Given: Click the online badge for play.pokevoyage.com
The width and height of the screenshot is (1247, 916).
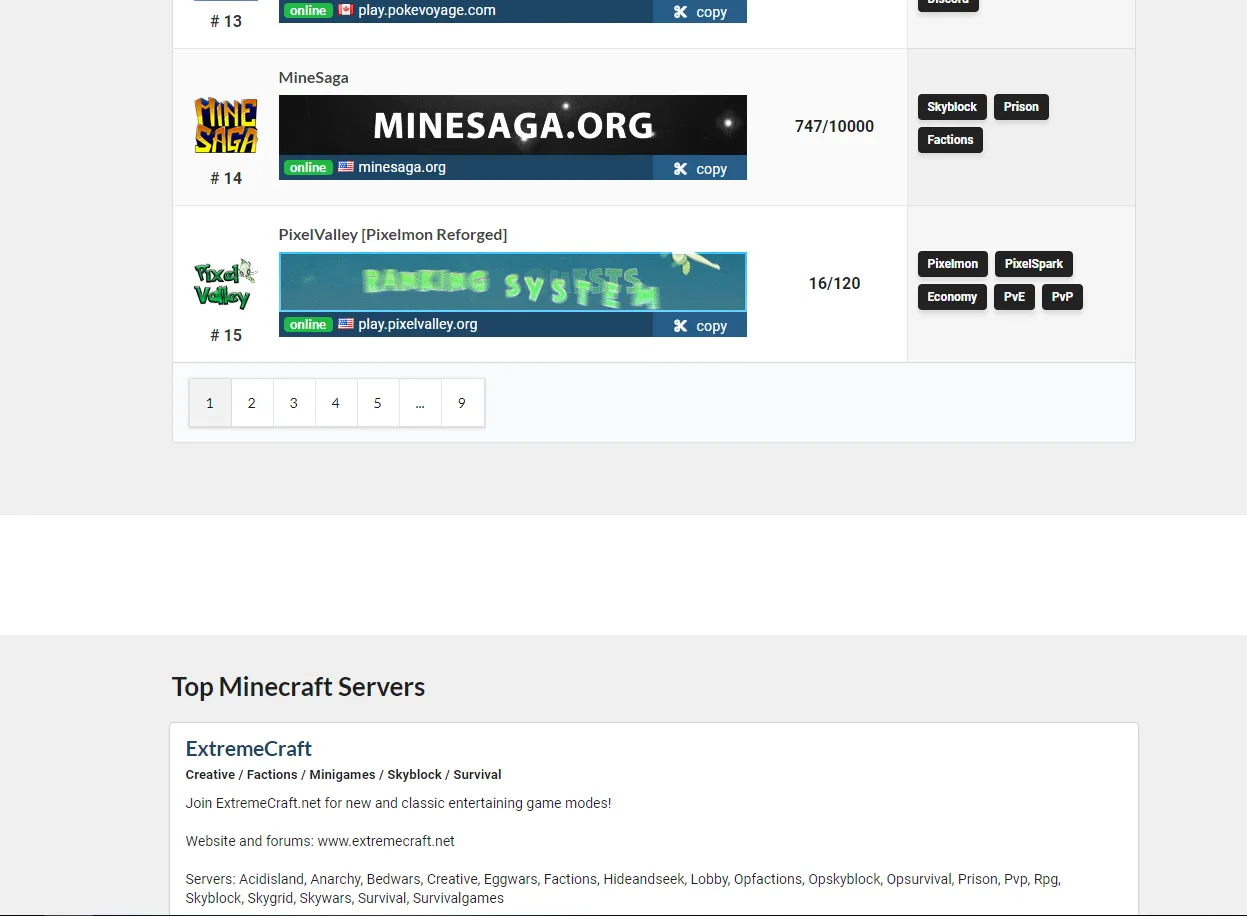Looking at the screenshot, I should pos(308,10).
